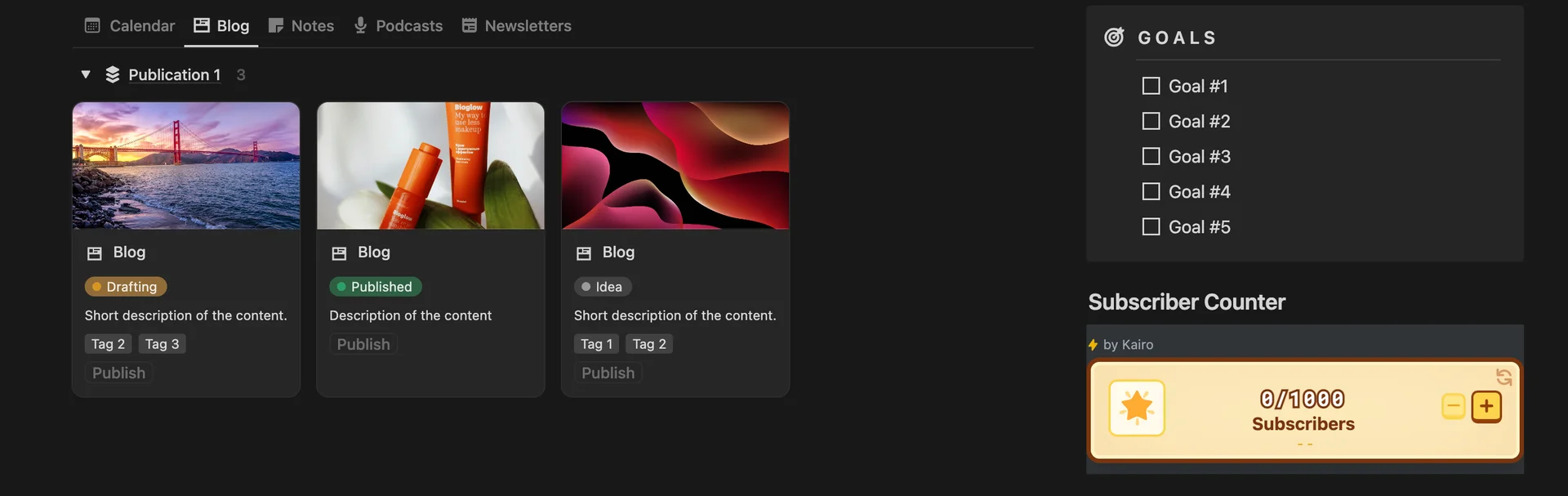
Task: Switch to the Calendar tab
Action: (130, 26)
